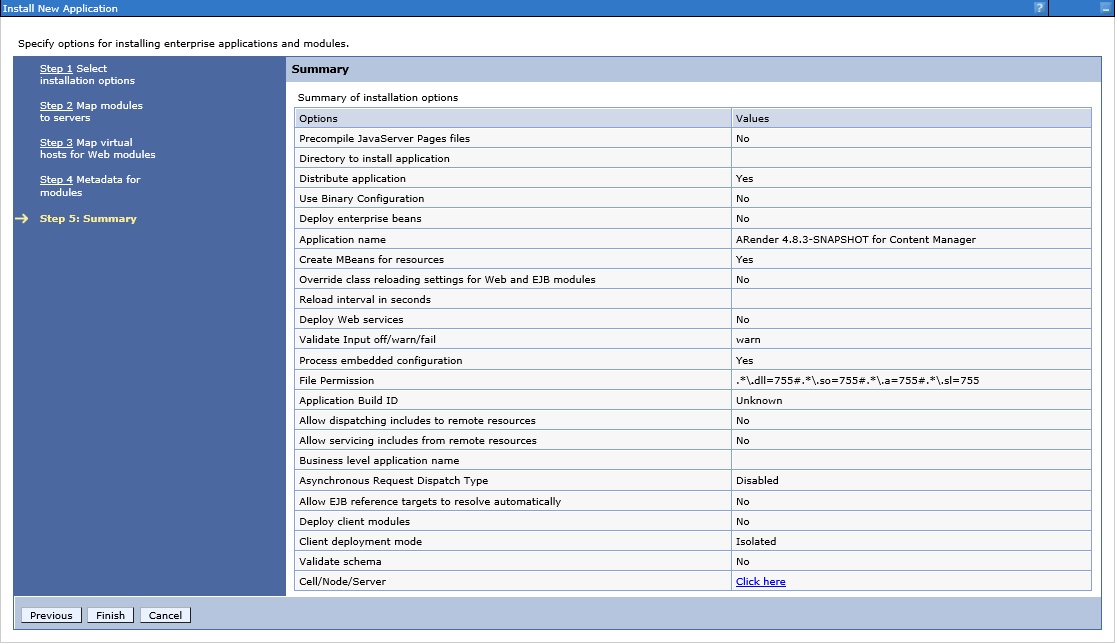Screen dimensions: 1117x644
Task: Open Step 4 Metadata for modules
Action: click(x=56, y=180)
